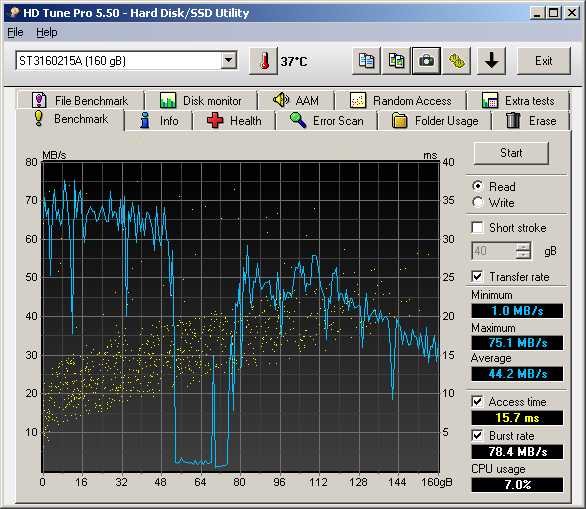Go to Extra tests tab
The height and width of the screenshot is (509, 586).
coord(518,101)
